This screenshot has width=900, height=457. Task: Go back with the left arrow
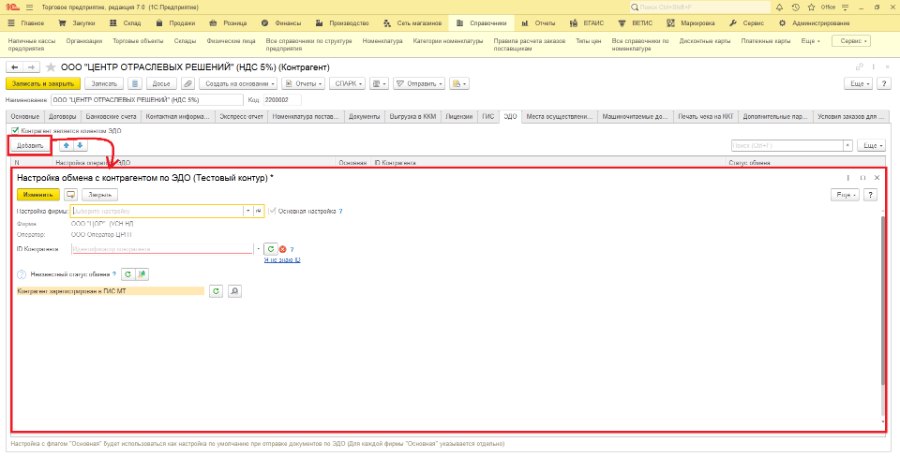coord(15,68)
